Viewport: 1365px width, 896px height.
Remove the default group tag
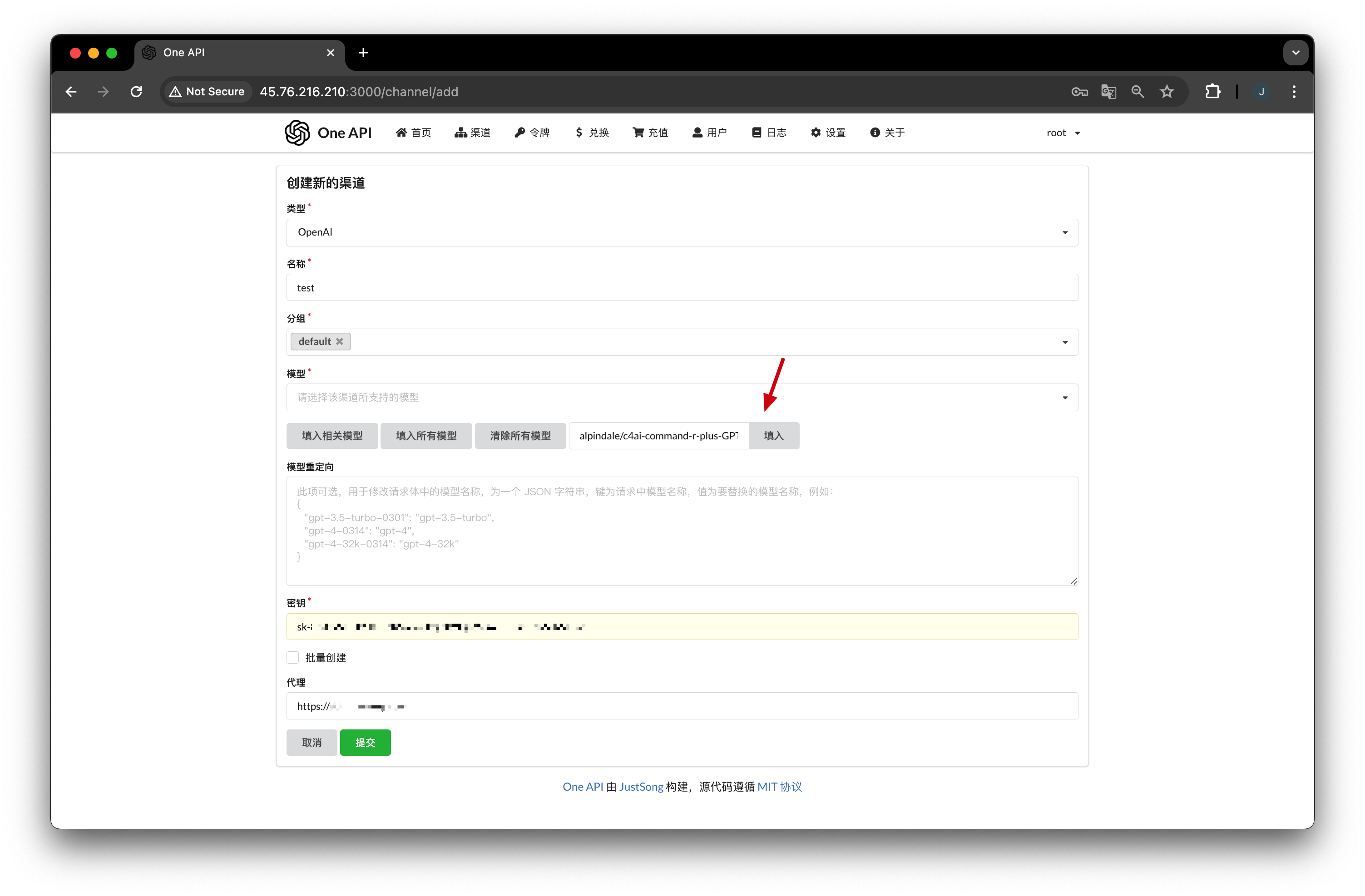coord(340,342)
